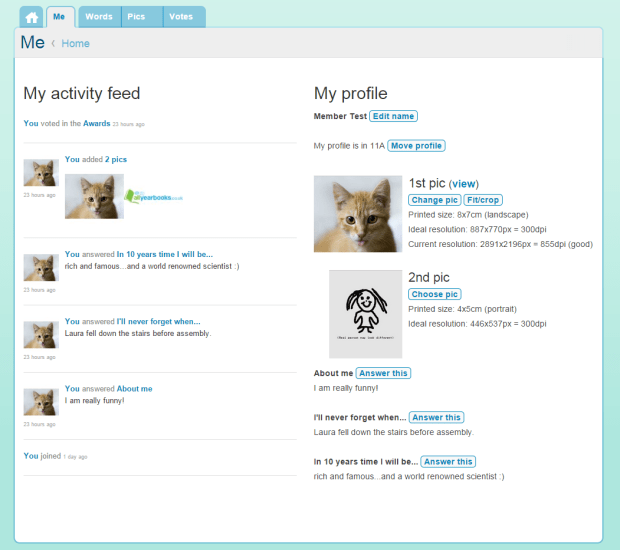Viewport: 620px width, 550px height.
Task: Open the Words tab
Action: click(x=99, y=17)
